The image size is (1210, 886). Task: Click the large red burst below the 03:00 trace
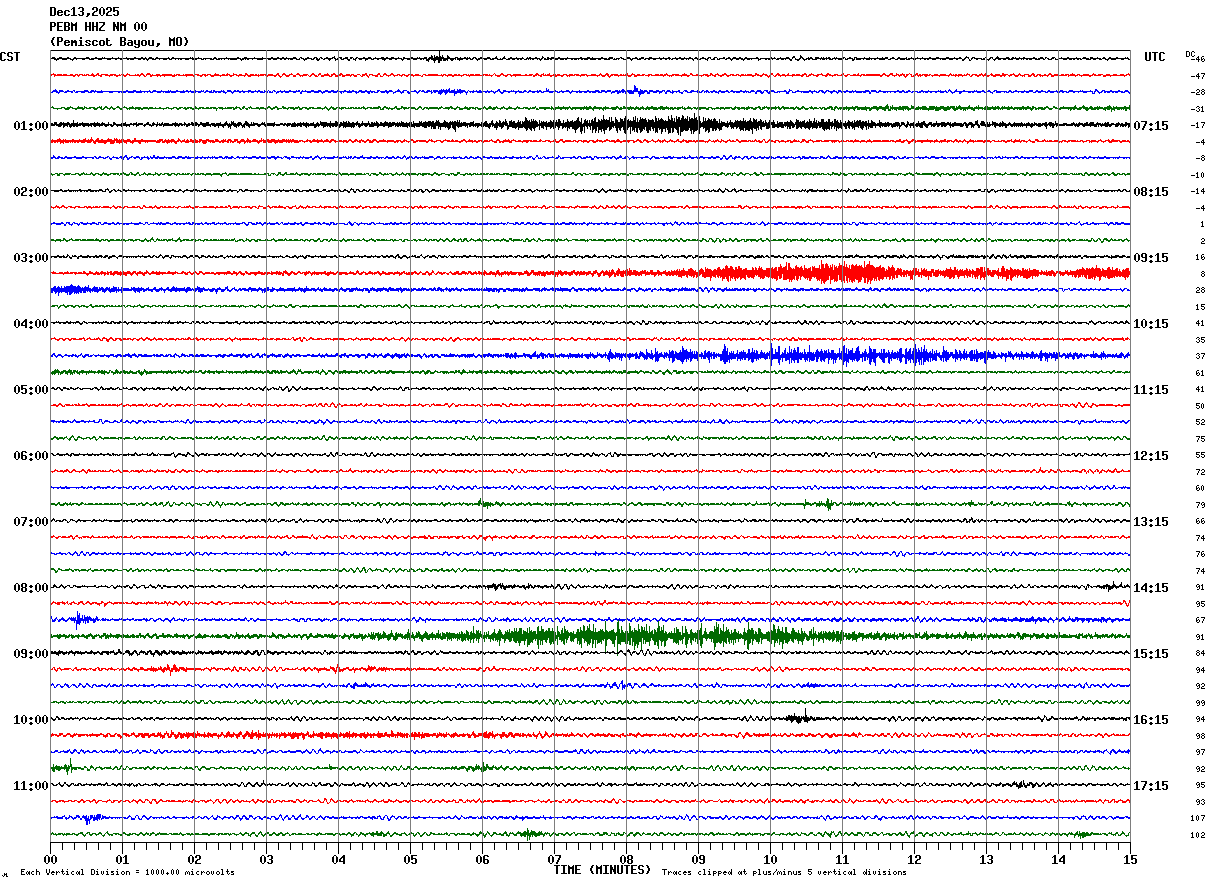[x=840, y=273]
